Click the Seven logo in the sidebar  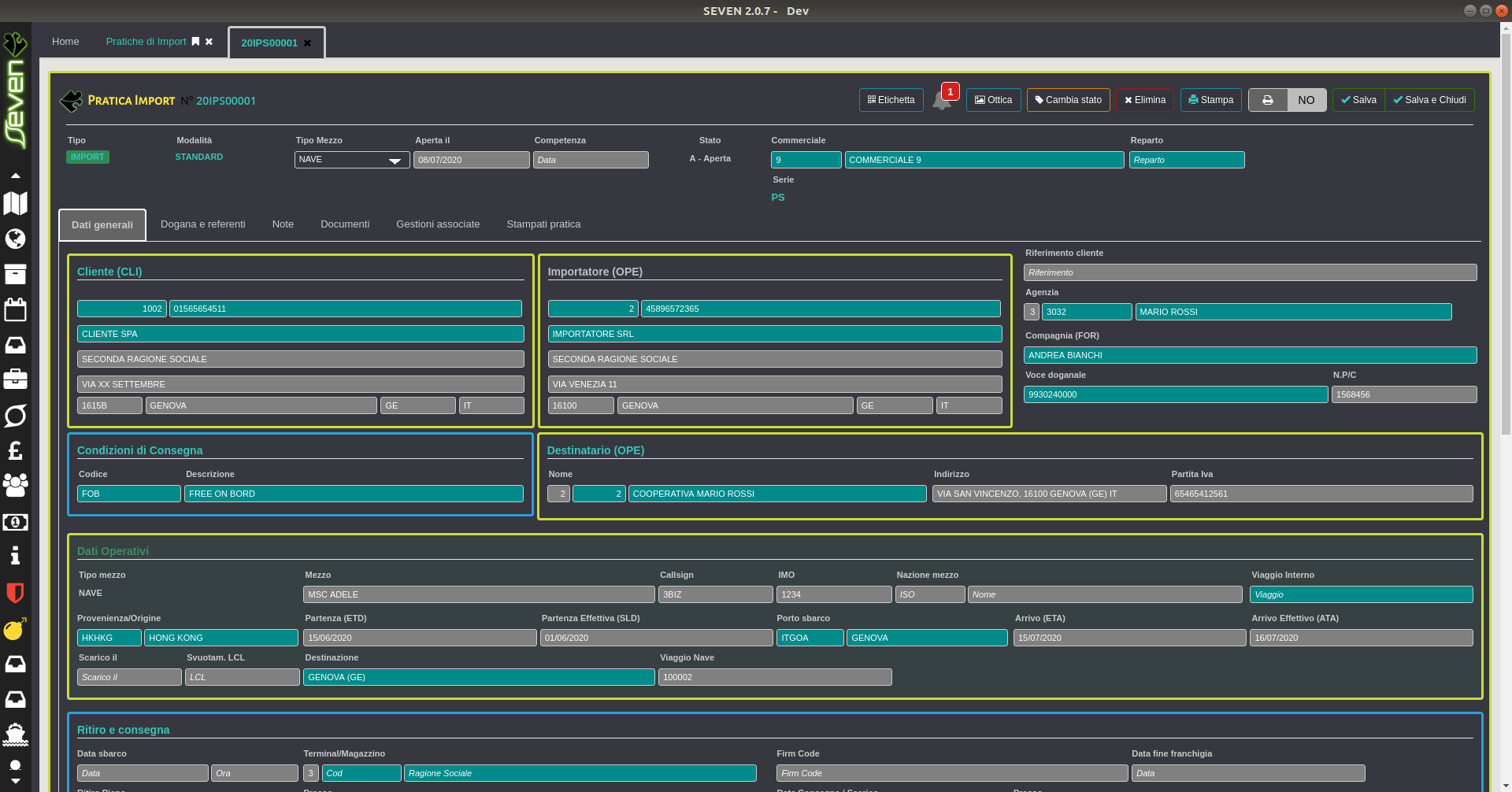coord(15,91)
